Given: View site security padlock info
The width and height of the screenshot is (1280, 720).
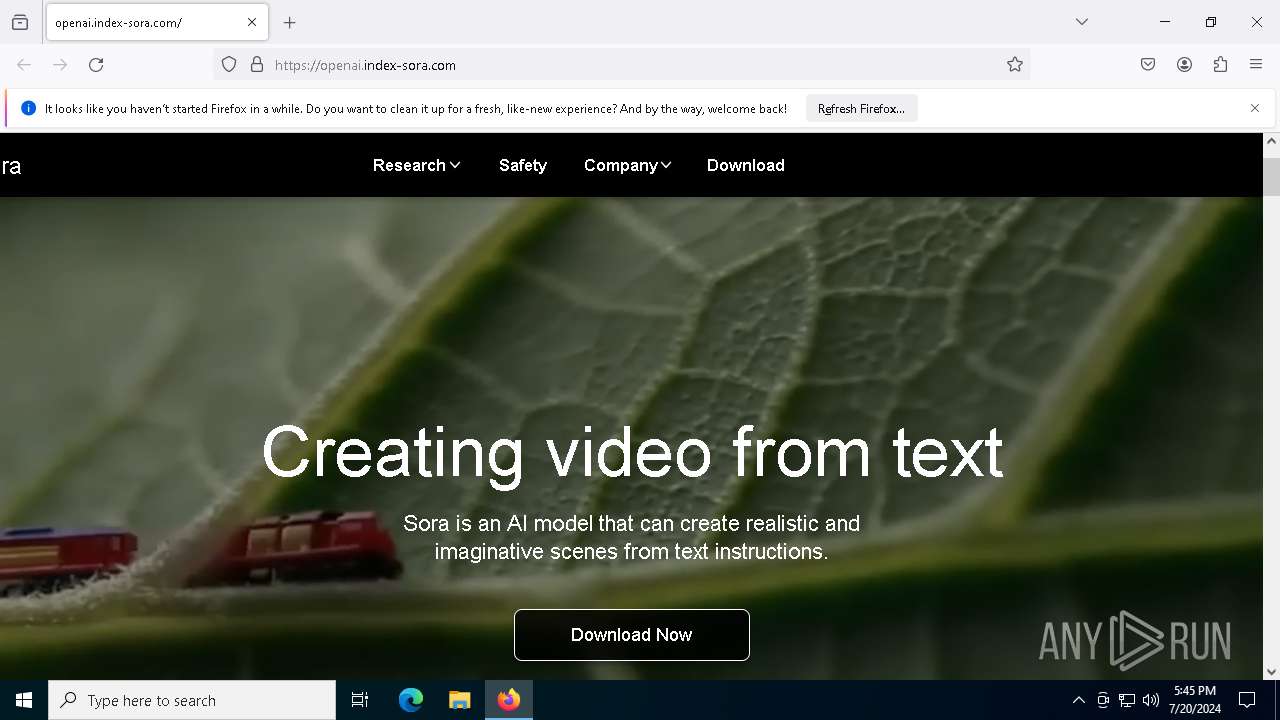Looking at the screenshot, I should point(257,65).
